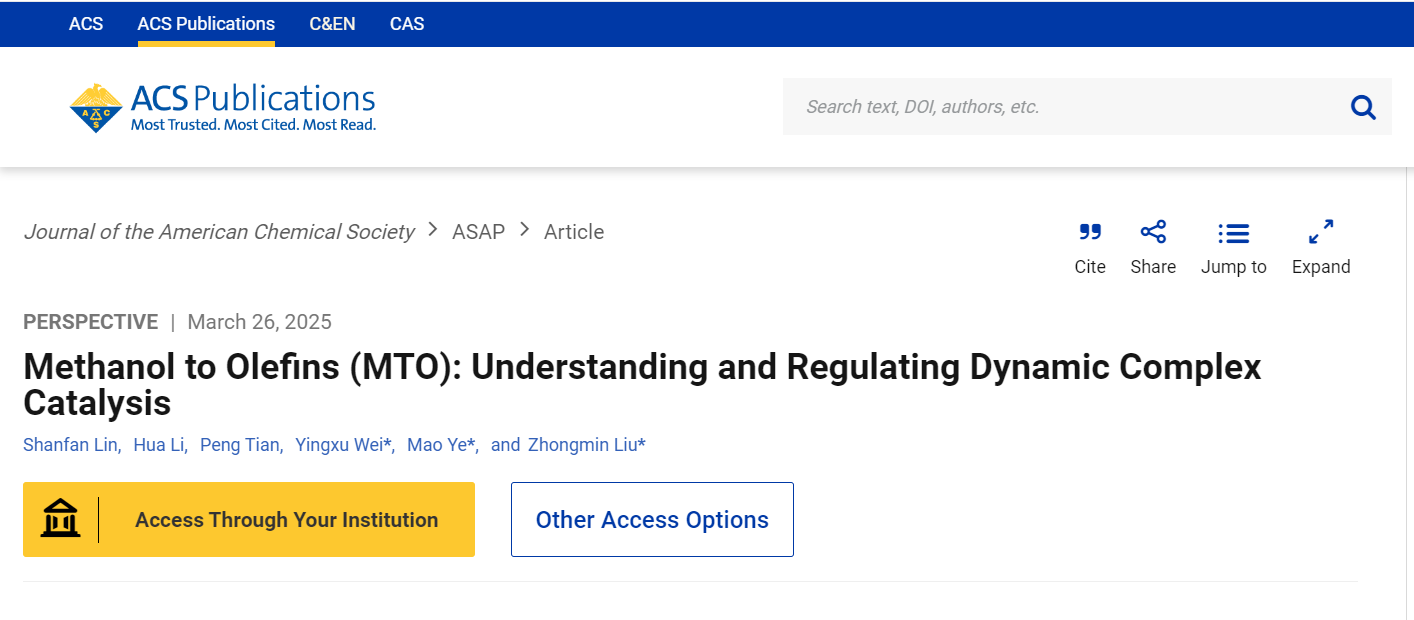Open Journal of the American Chemical Society breadcrumb
1414x620 pixels.
[219, 232]
